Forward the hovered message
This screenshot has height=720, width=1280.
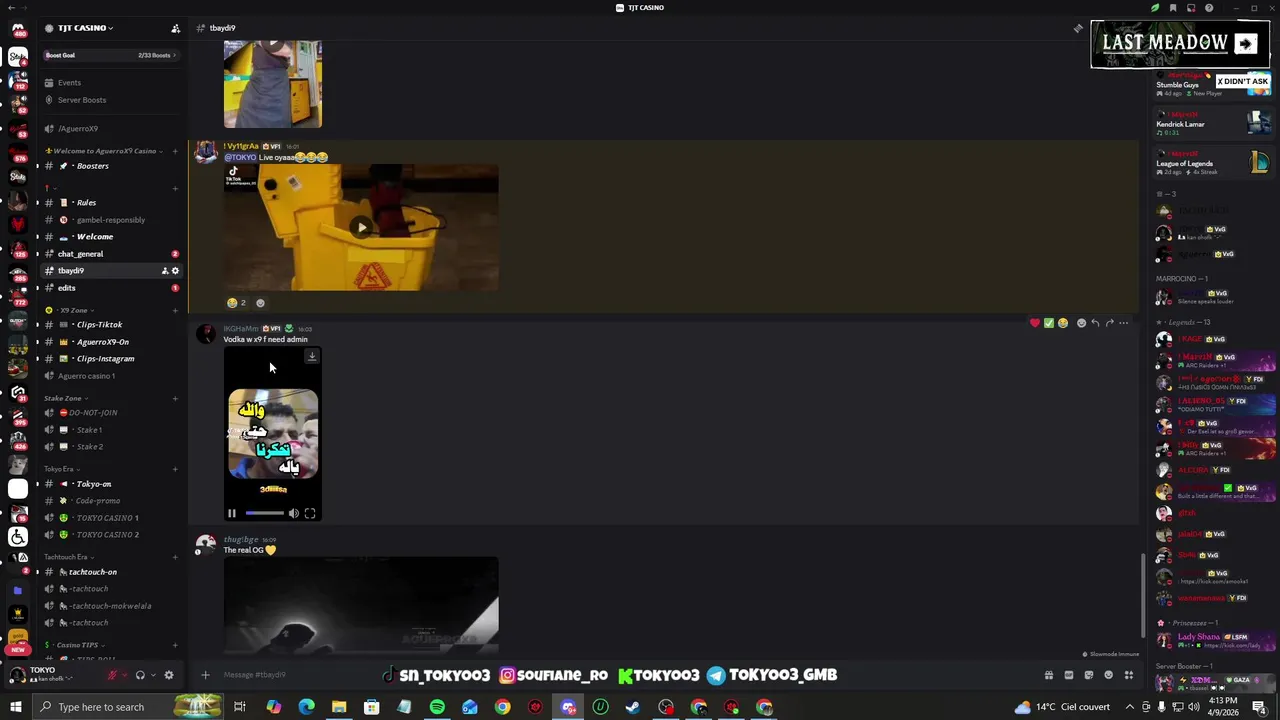pyautogui.click(x=1109, y=323)
